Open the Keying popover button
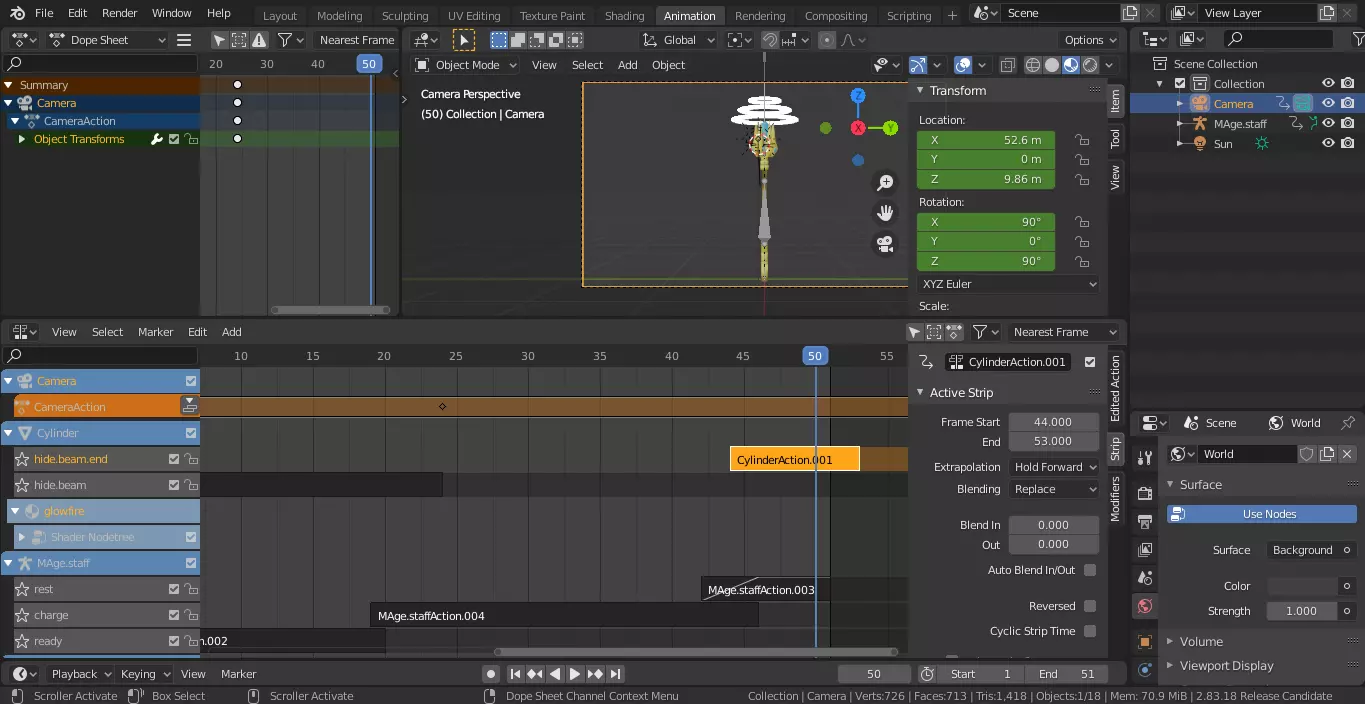This screenshot has height=704, width=1365. pyautogui.click(x=144, y=674)
